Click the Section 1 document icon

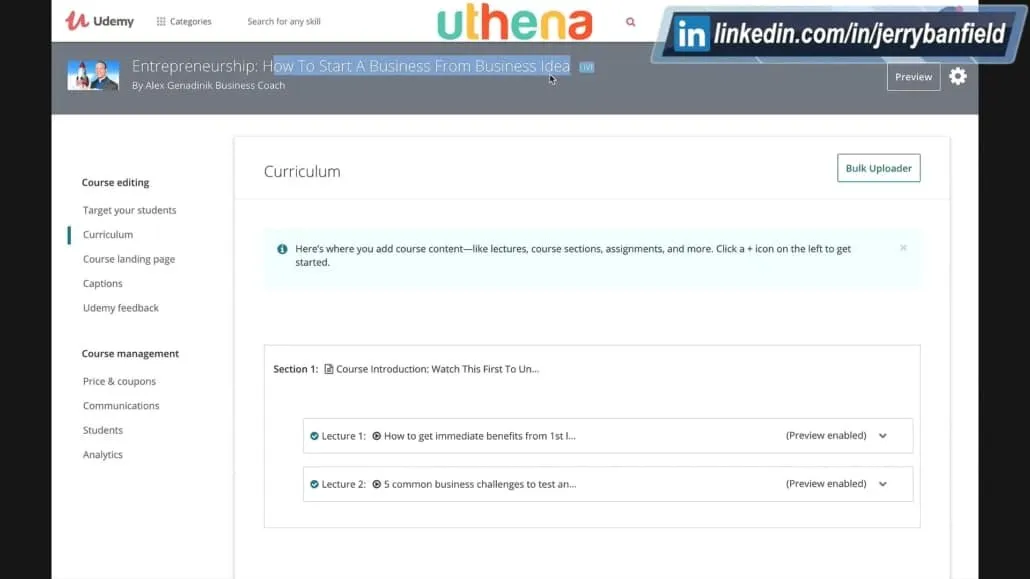pyautogui.click(x=328, y=369)
